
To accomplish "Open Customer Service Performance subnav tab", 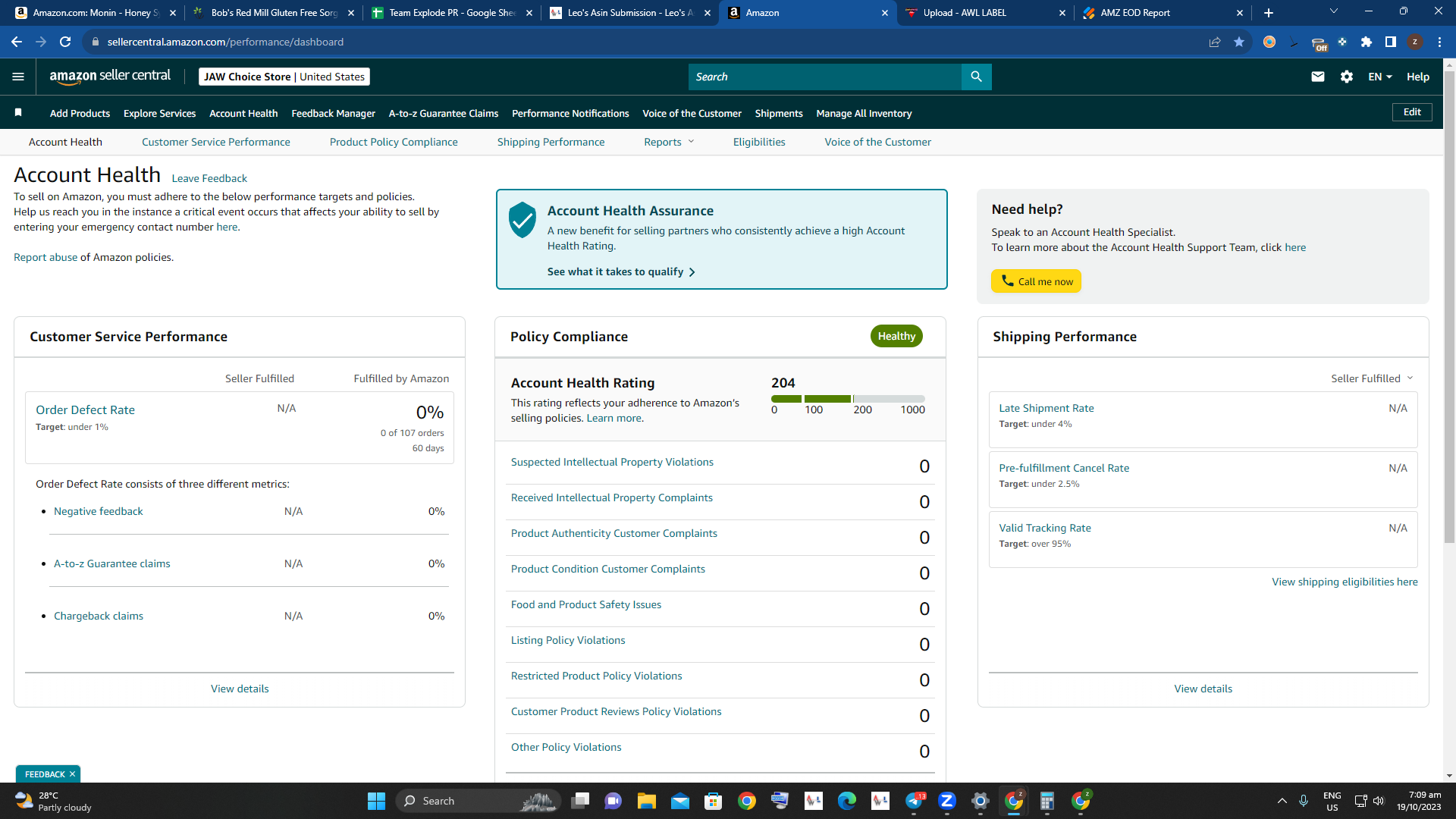I will pos(216,142).
